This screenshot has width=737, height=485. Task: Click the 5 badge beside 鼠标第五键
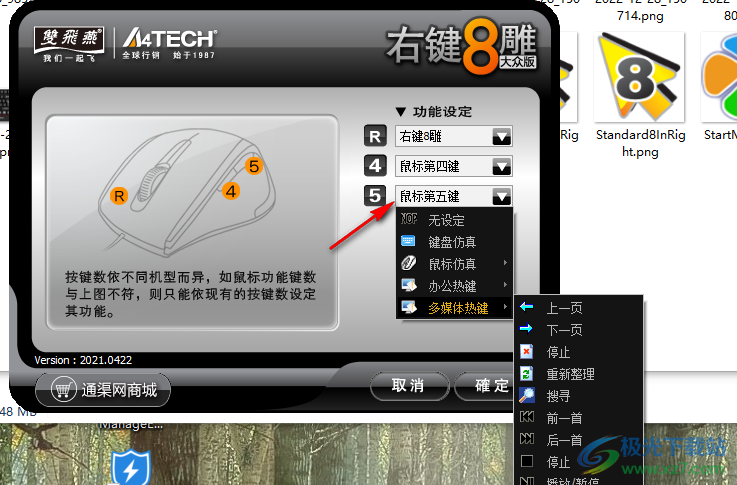[375, 196]
